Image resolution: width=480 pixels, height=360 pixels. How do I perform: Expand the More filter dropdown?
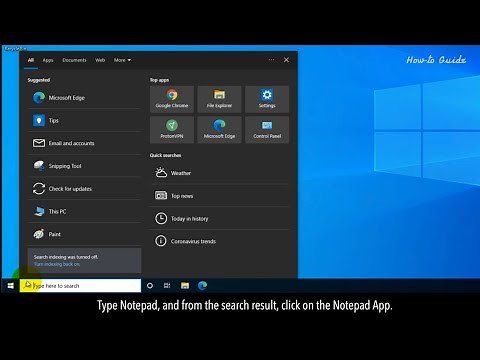click(122, 60)
